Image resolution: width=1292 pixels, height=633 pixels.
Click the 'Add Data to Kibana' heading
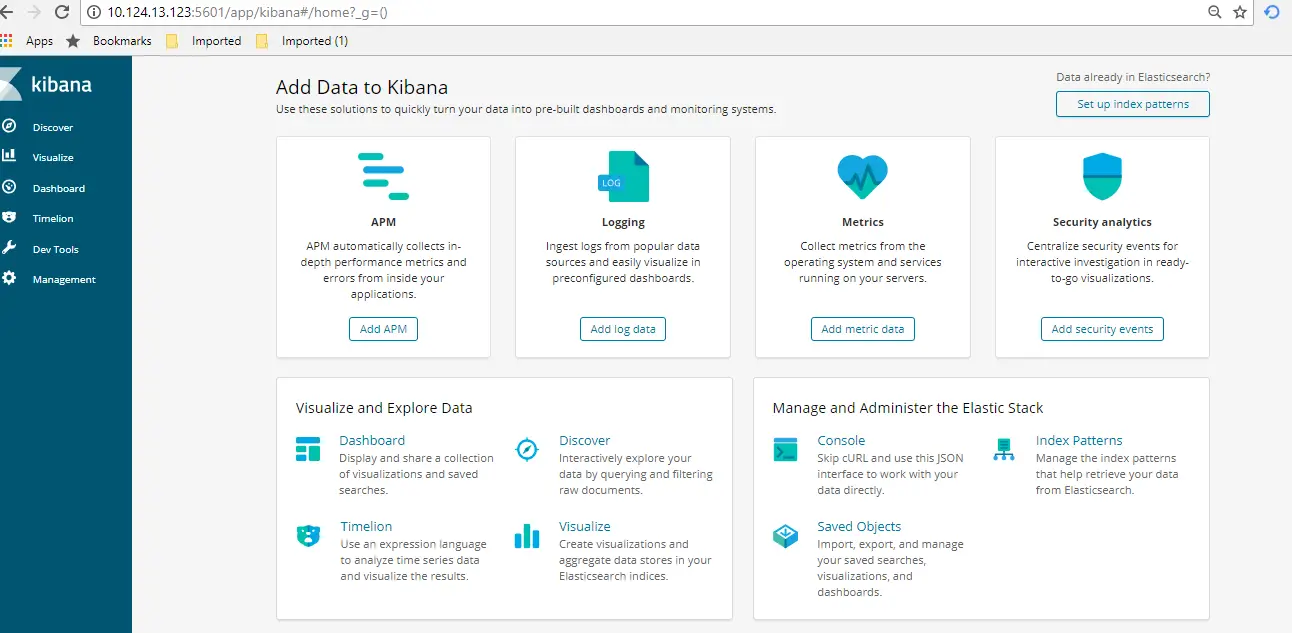pyautogui.click(x=362, y=87)
